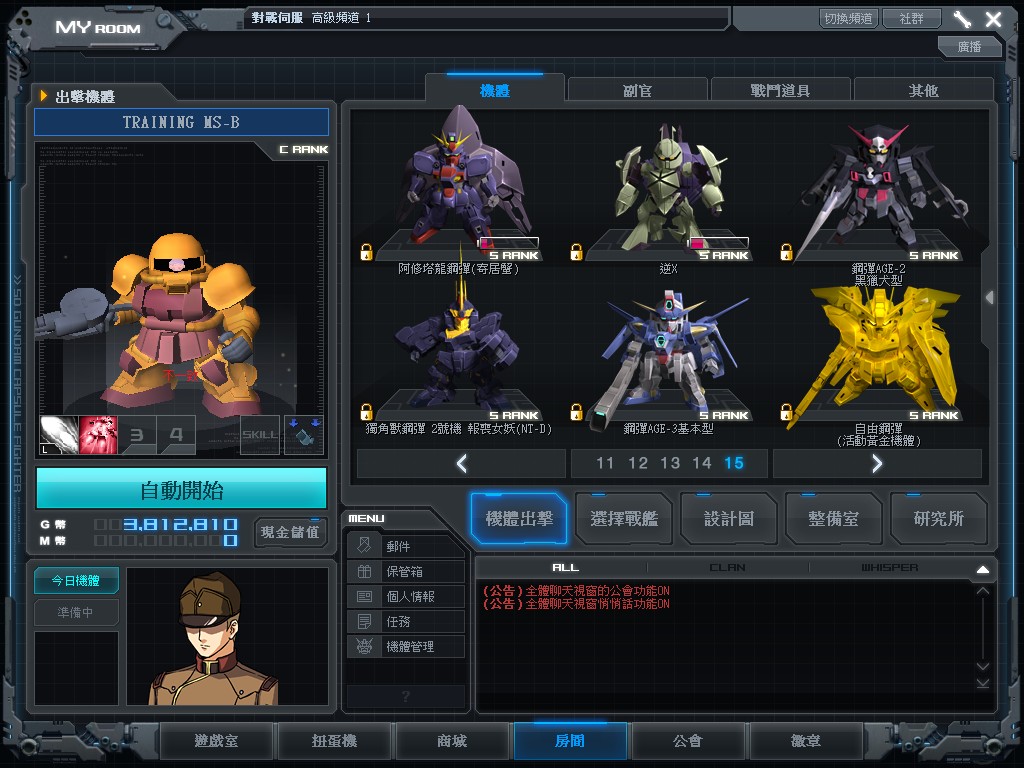
Task: Collapse the chat window with the up arrow
Action: tap(983, 569)
